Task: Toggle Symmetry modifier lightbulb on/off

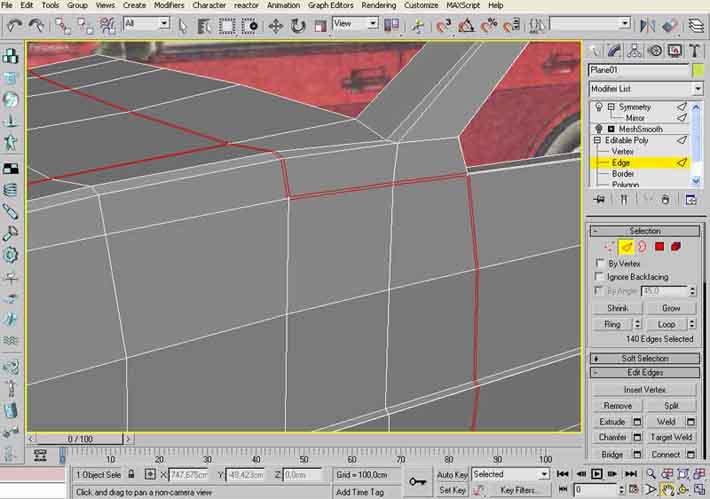Action: click(598, 106)
